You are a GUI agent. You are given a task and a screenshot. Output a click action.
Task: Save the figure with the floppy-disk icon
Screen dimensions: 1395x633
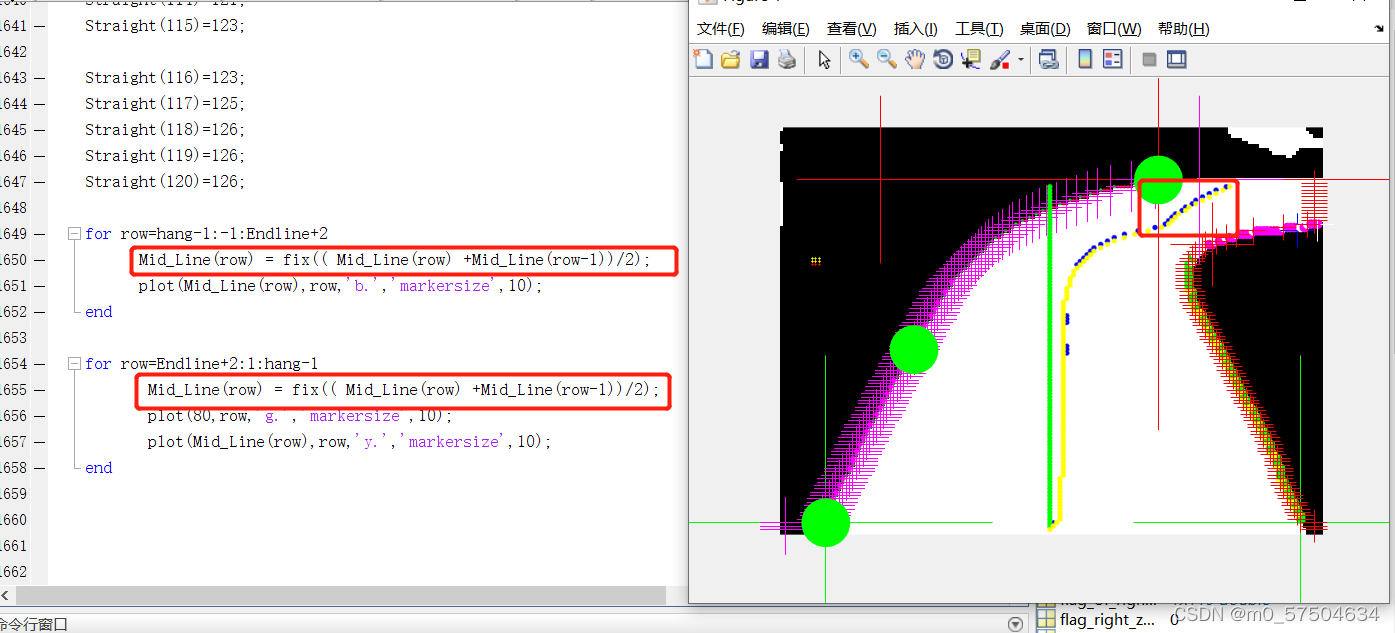pos(759,60)
